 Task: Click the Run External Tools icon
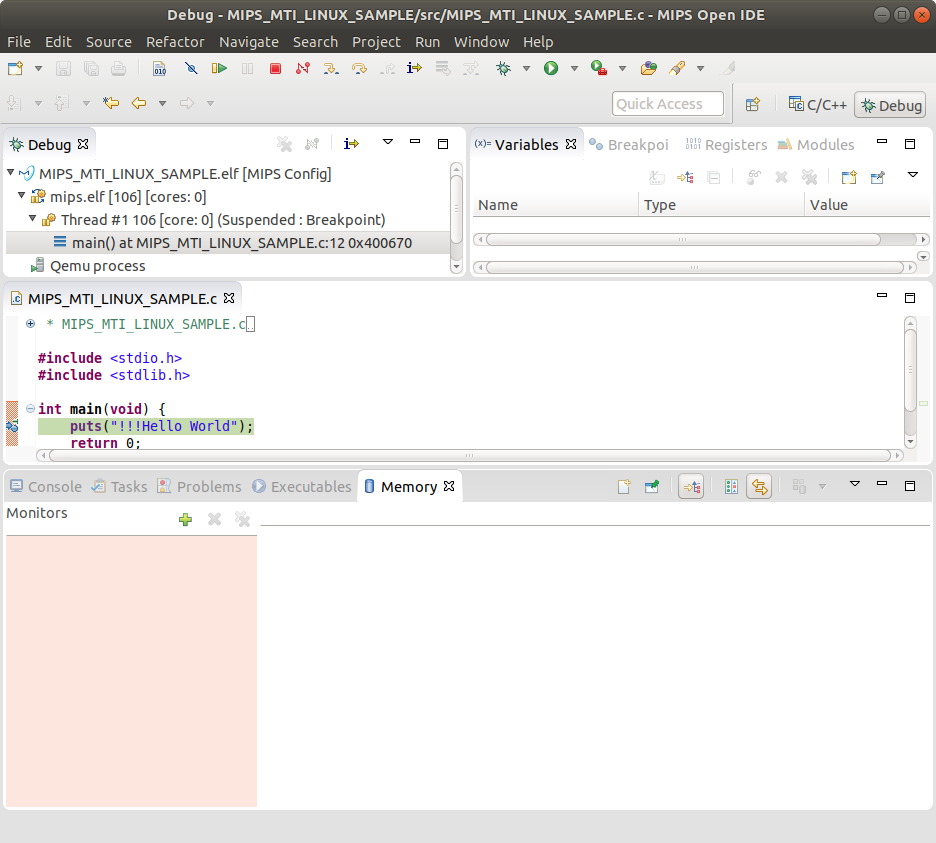pos(599,69)
